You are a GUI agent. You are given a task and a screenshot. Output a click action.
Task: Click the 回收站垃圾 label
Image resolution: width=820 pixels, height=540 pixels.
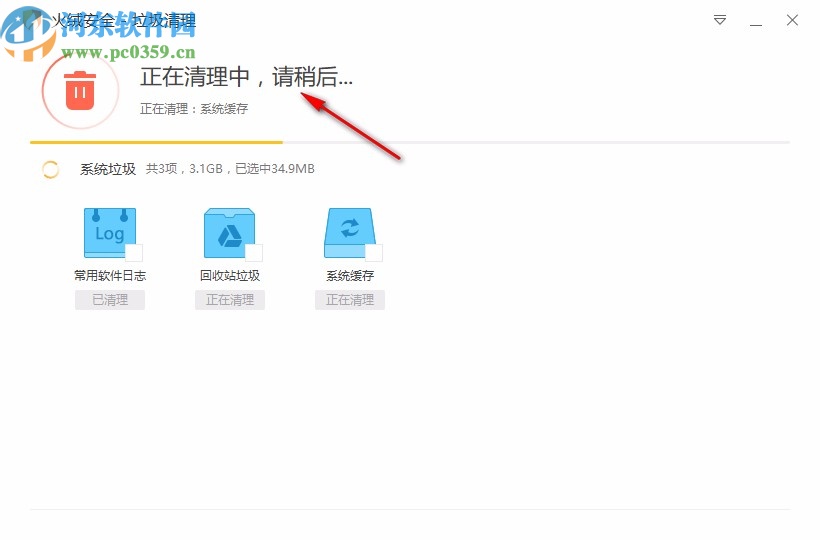coord(230,275)
